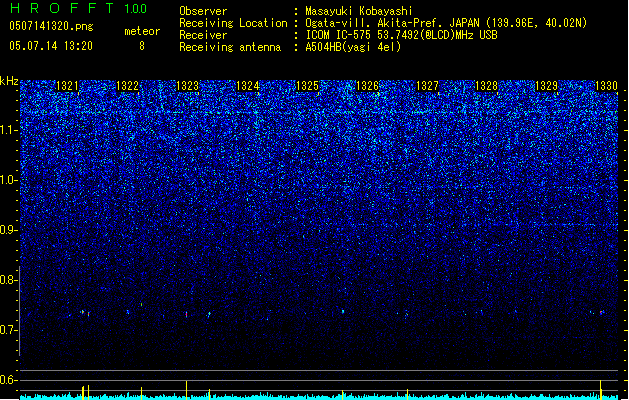Click the kHz axis unit label
The image size is (629, 400).
coord(9,81)
